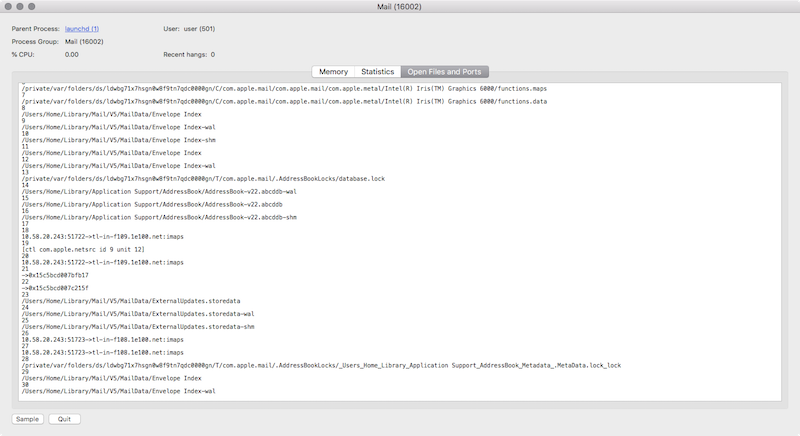
Task: Click the AddressBook-v22.abcddb-shm file entry
Action: pyautogui.click(x=158, y=217)
